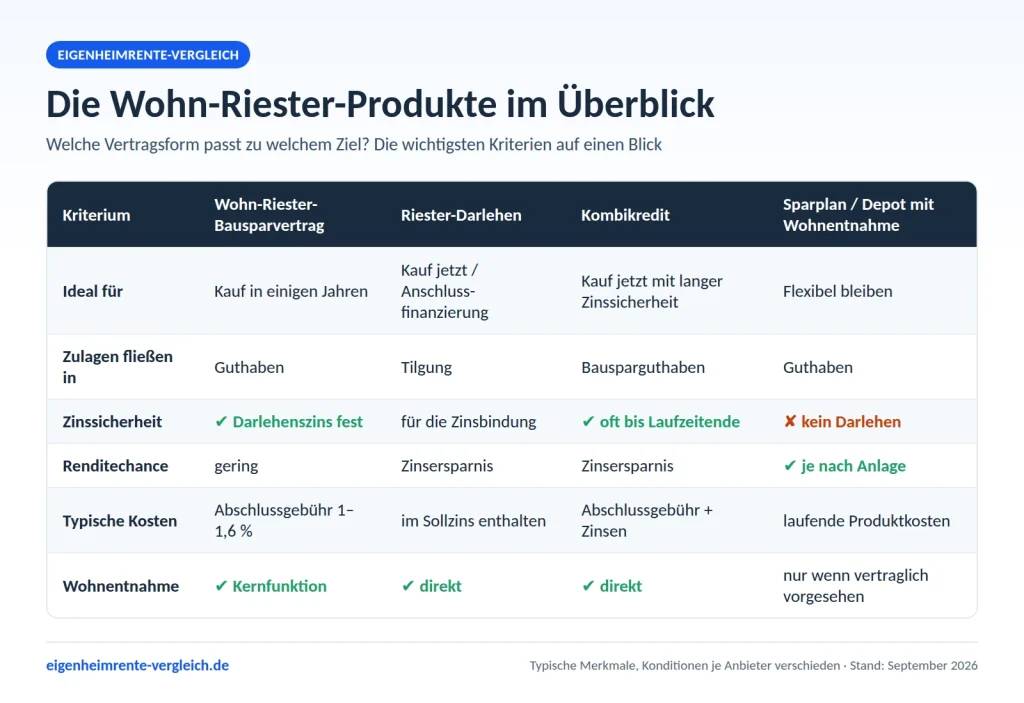Click the text je nach Anlage
Screen dimensions: 1024x703
coord(854,466)
